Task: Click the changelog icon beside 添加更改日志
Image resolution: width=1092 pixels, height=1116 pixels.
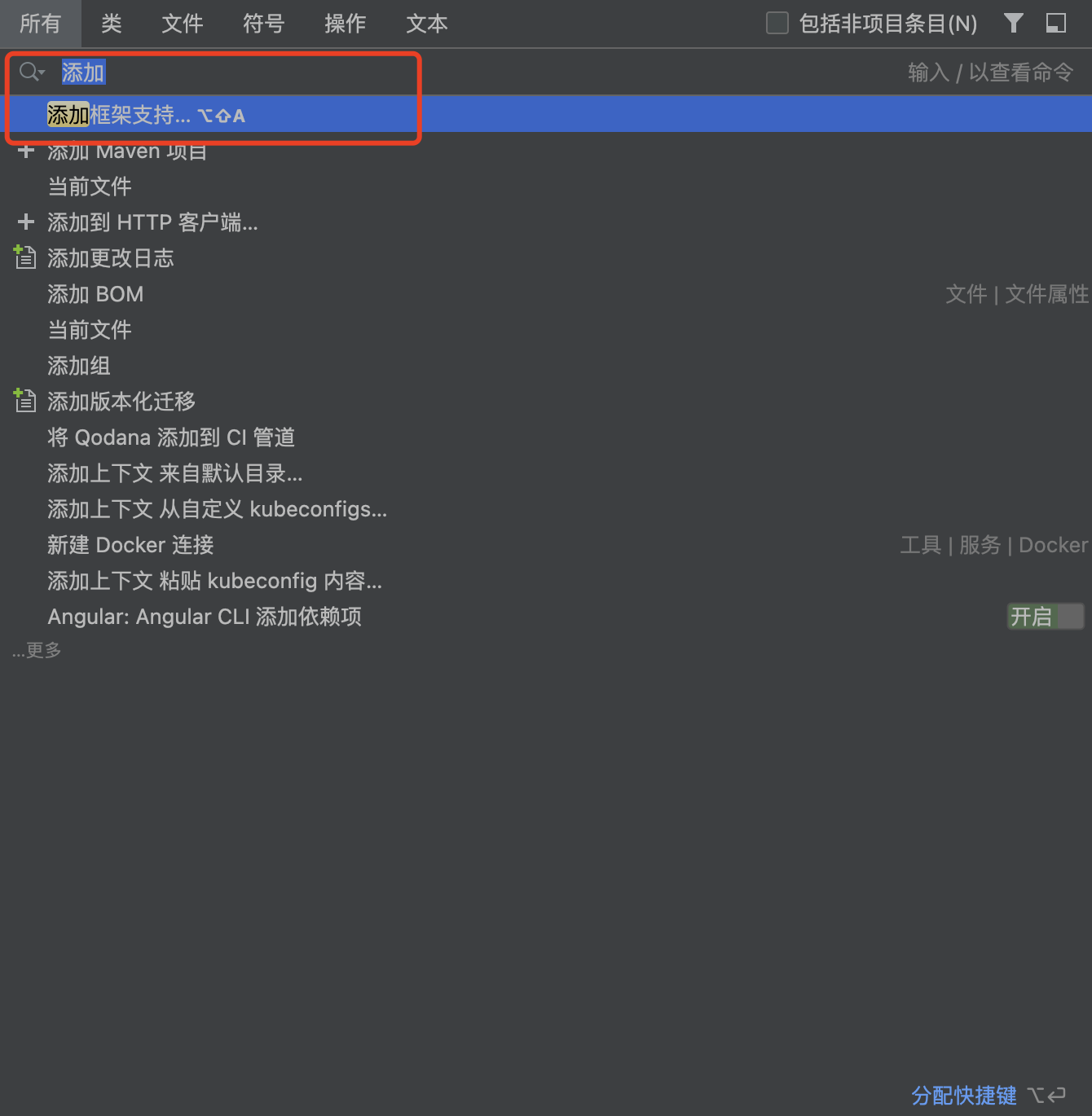Action: pyautogui.click(x=25, y=258)
